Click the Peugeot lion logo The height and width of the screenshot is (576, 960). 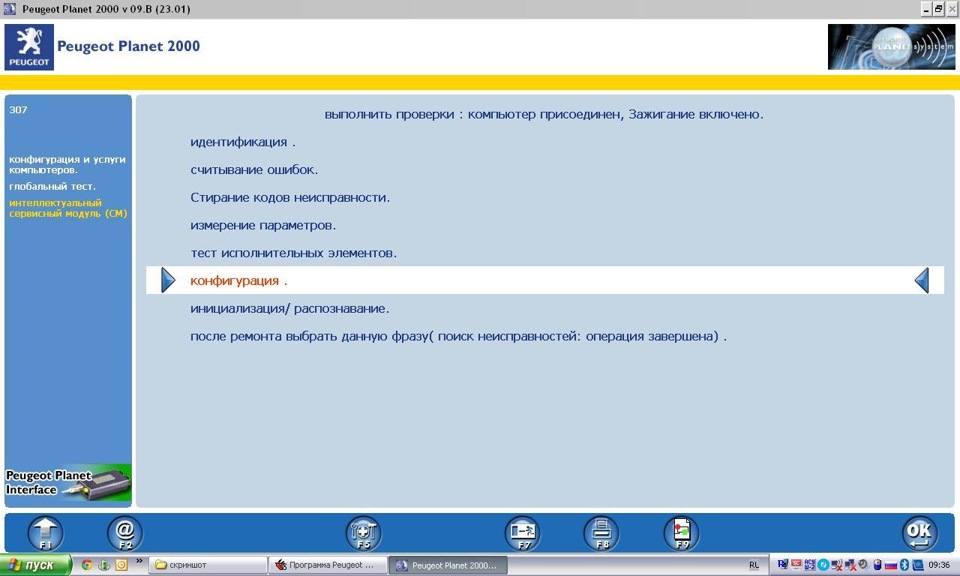coord(29,47)
